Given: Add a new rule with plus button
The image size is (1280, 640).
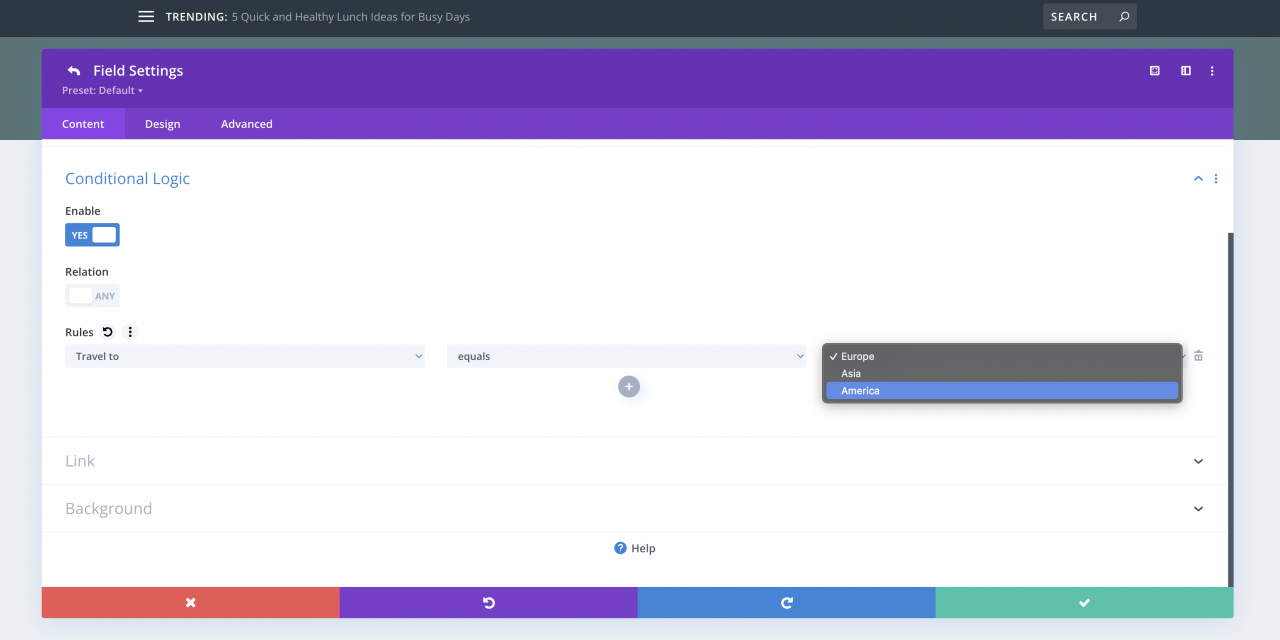Looking at the screenshot, I should click(629, 387).
